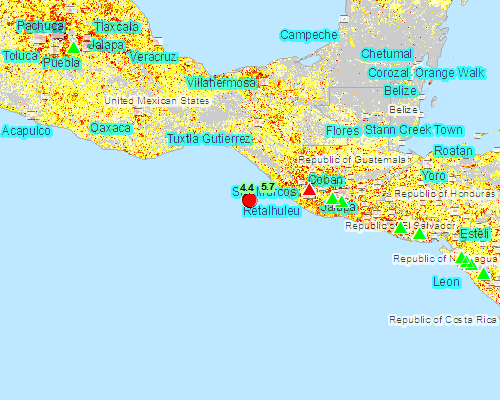The width and height of the screenshot is (500, 400).
Task: Click the Oaxaca city label
Action: [110, 128]
